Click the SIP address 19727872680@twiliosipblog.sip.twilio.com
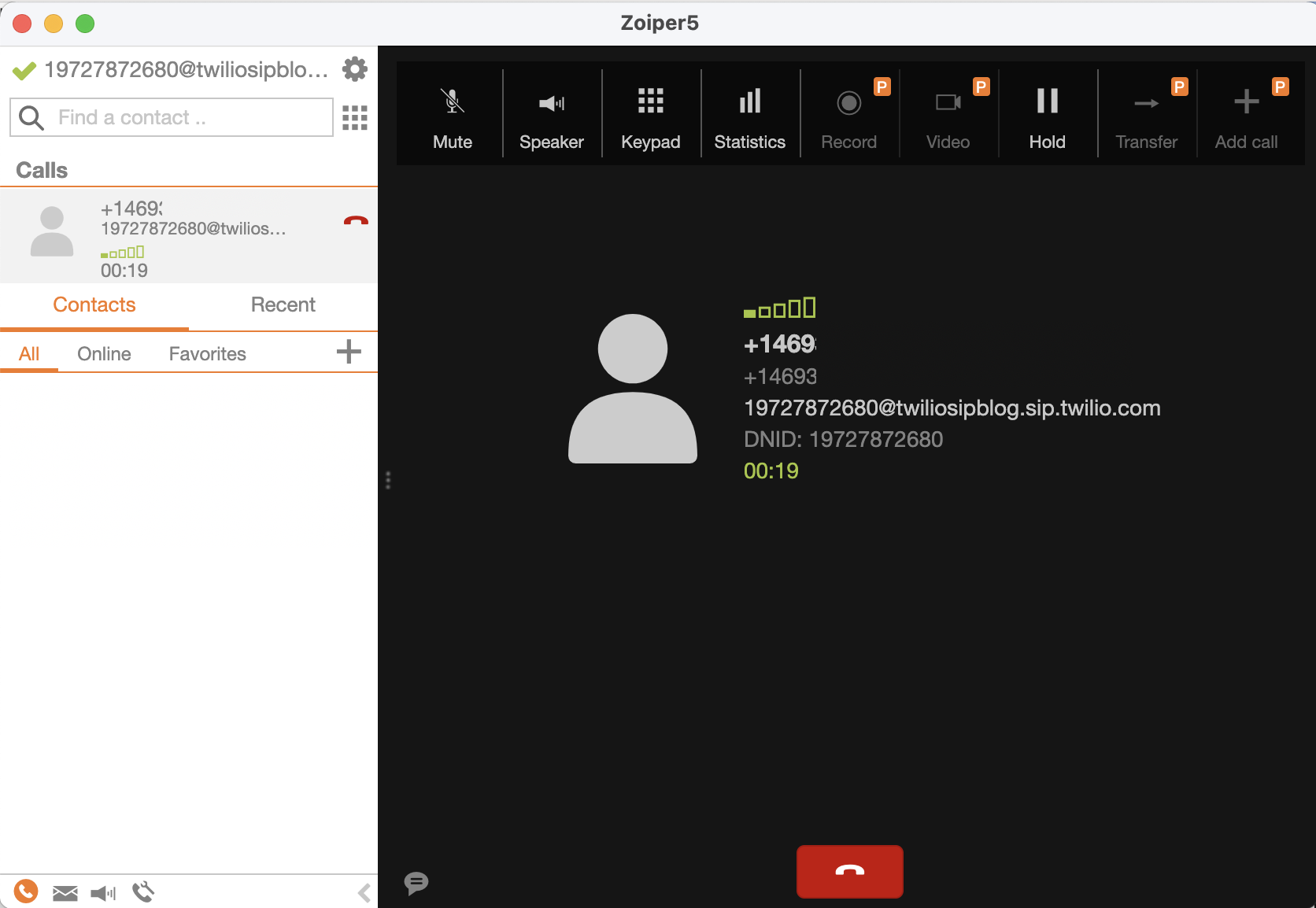1316x908 pixels. [x=952, y=408]
